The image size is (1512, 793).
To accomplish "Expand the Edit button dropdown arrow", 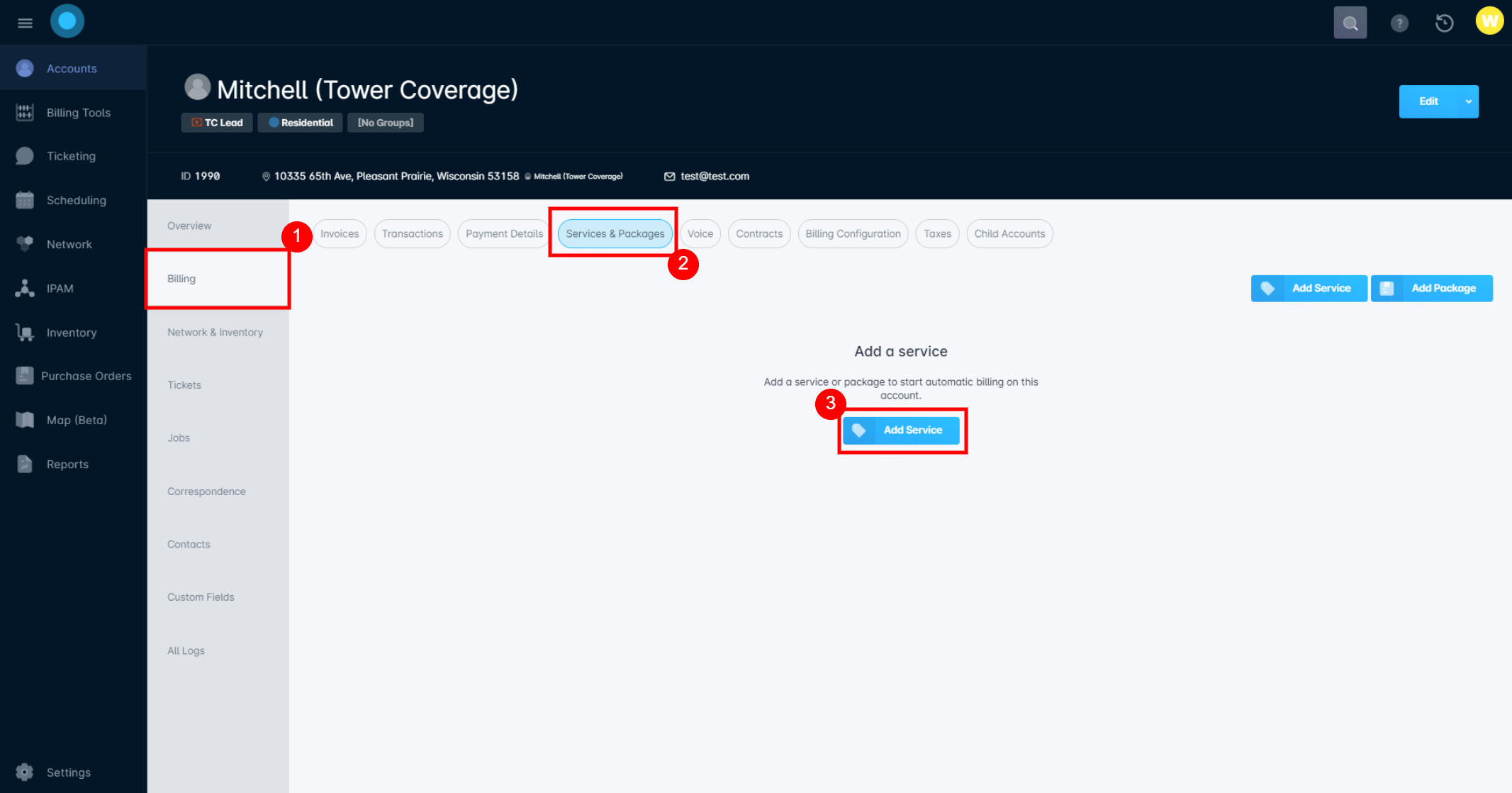I will click(x=1469, y=101).
